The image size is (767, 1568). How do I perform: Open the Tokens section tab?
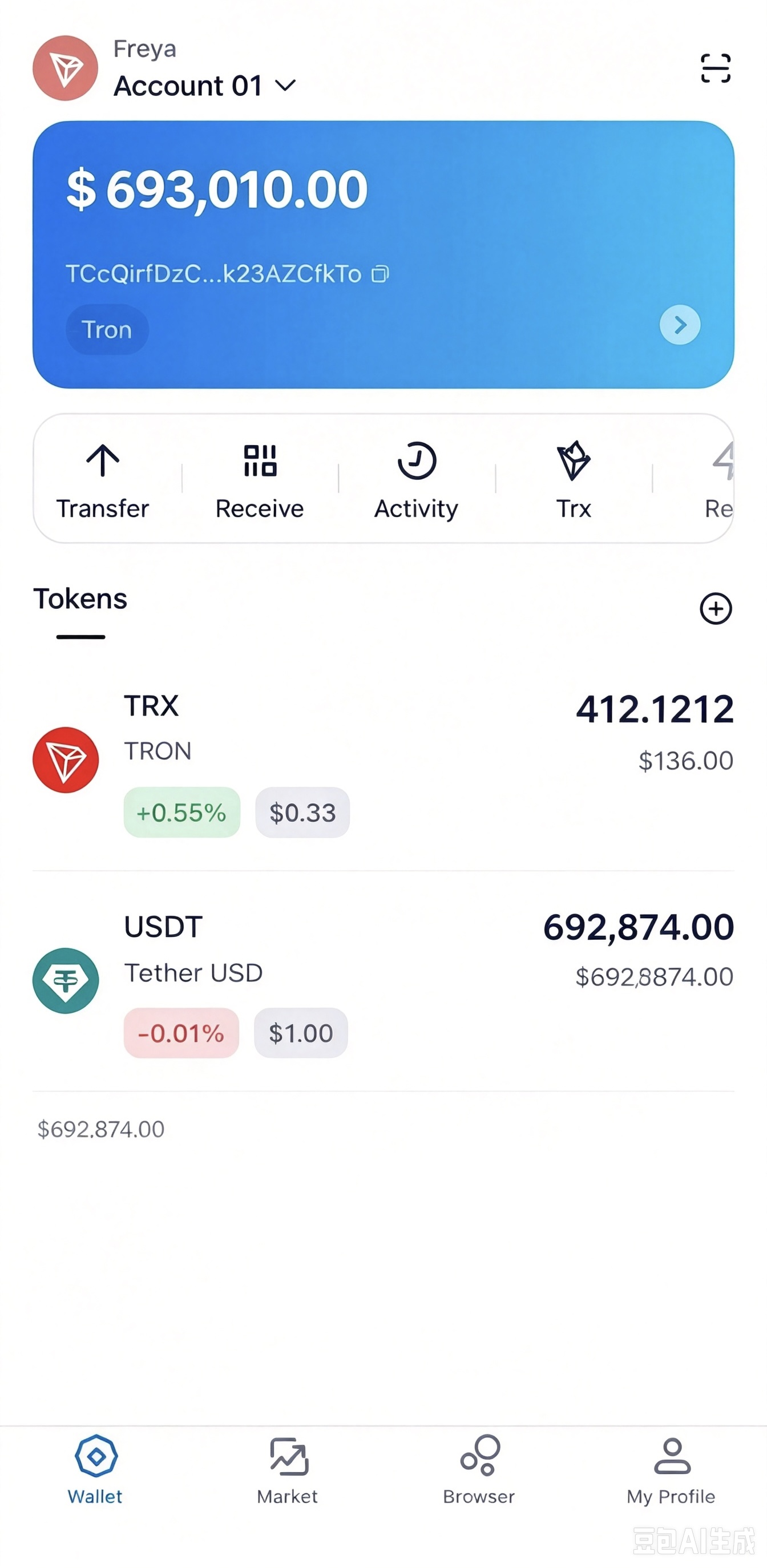coord(80,599)
